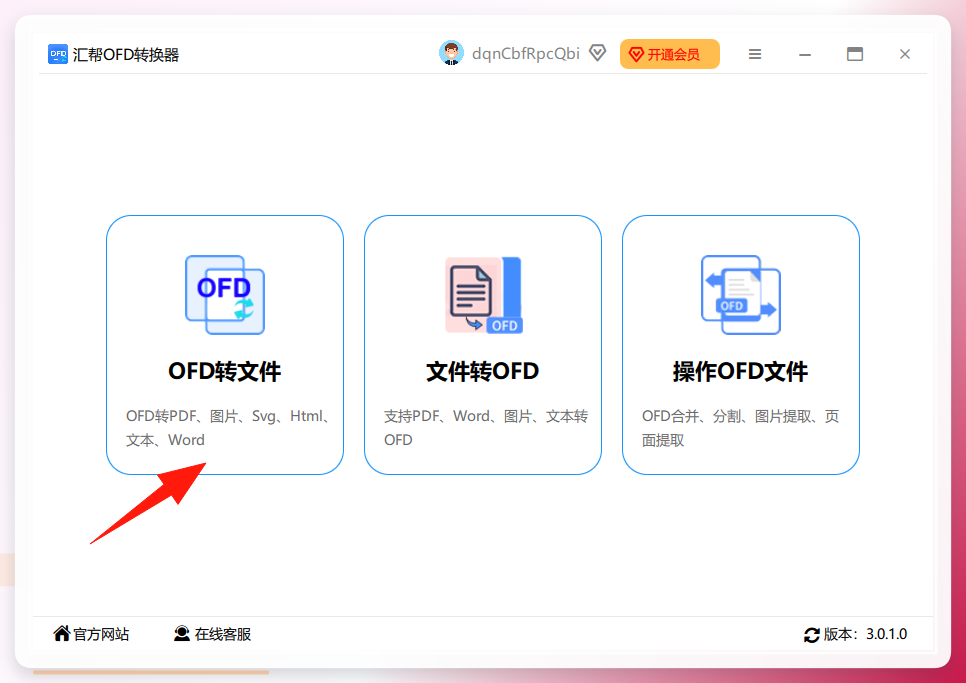Click the OFD合并、分割 description text
Screen dimensions: 966x683
741,428
